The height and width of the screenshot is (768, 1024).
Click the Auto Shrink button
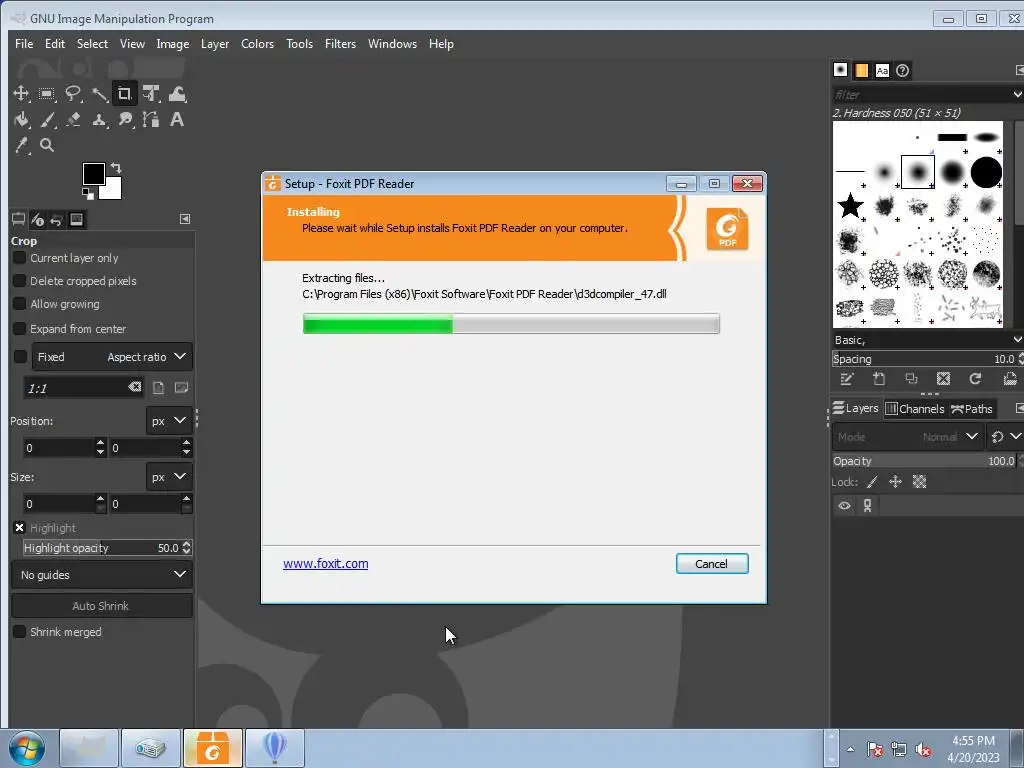click(x=101, y=606)
